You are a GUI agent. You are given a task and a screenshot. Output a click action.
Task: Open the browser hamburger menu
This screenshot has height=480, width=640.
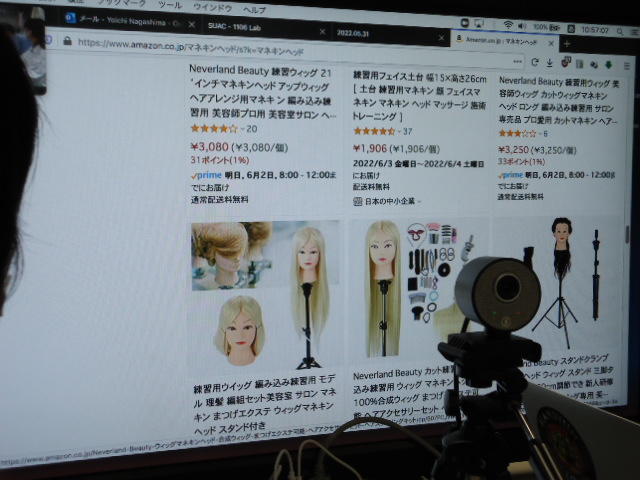tap(627, 65)
